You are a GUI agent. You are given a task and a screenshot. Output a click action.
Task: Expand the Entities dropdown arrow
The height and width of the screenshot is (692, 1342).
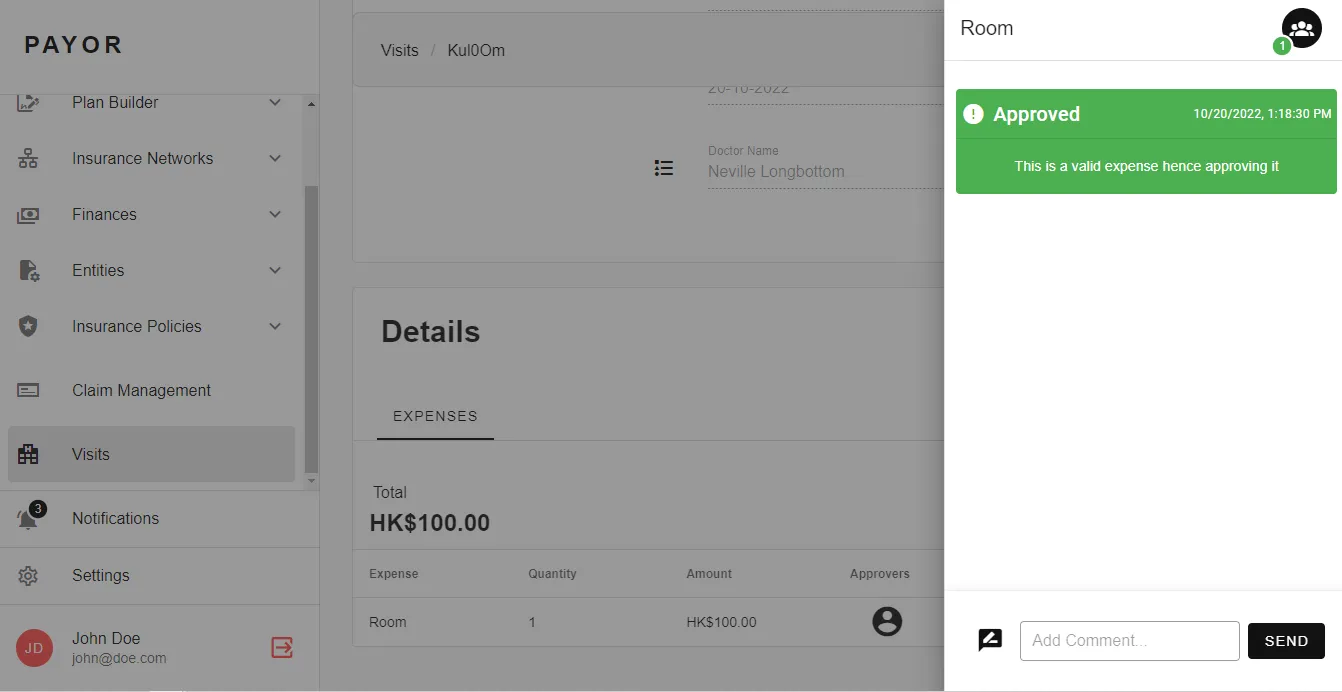click(275, 270)
